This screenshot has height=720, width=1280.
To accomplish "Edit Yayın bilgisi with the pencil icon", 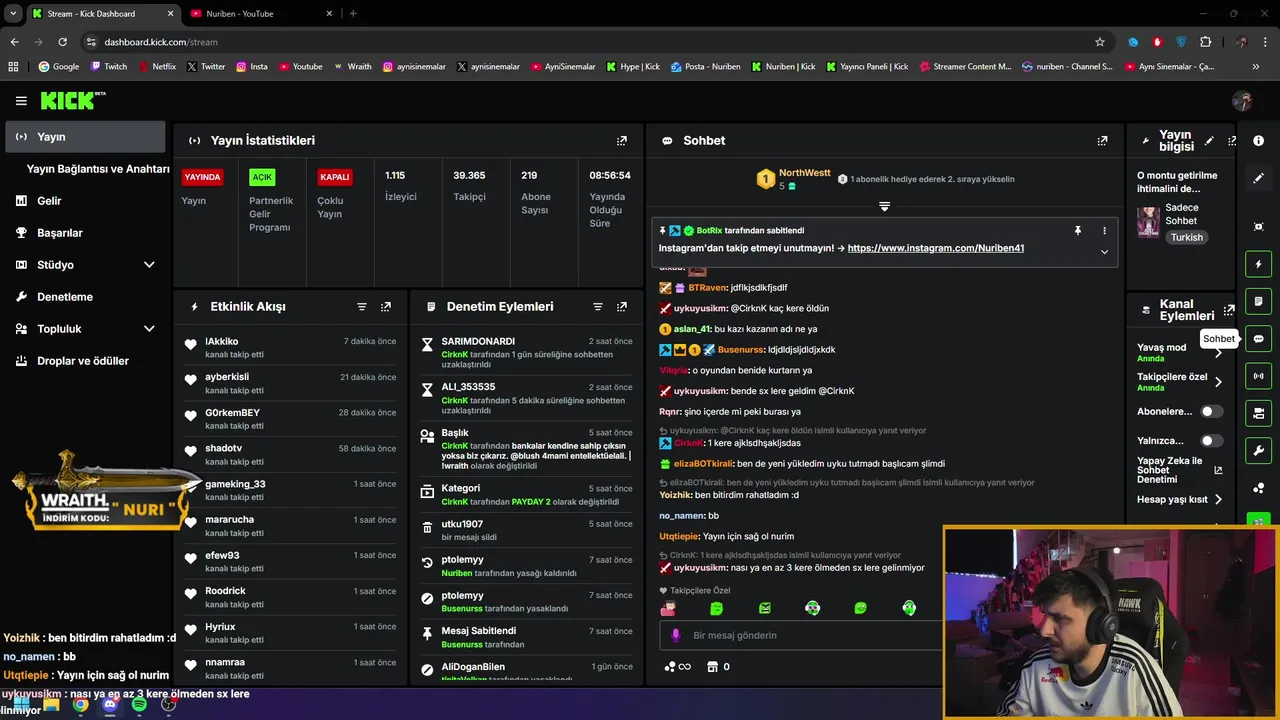I will point(1209,141).
